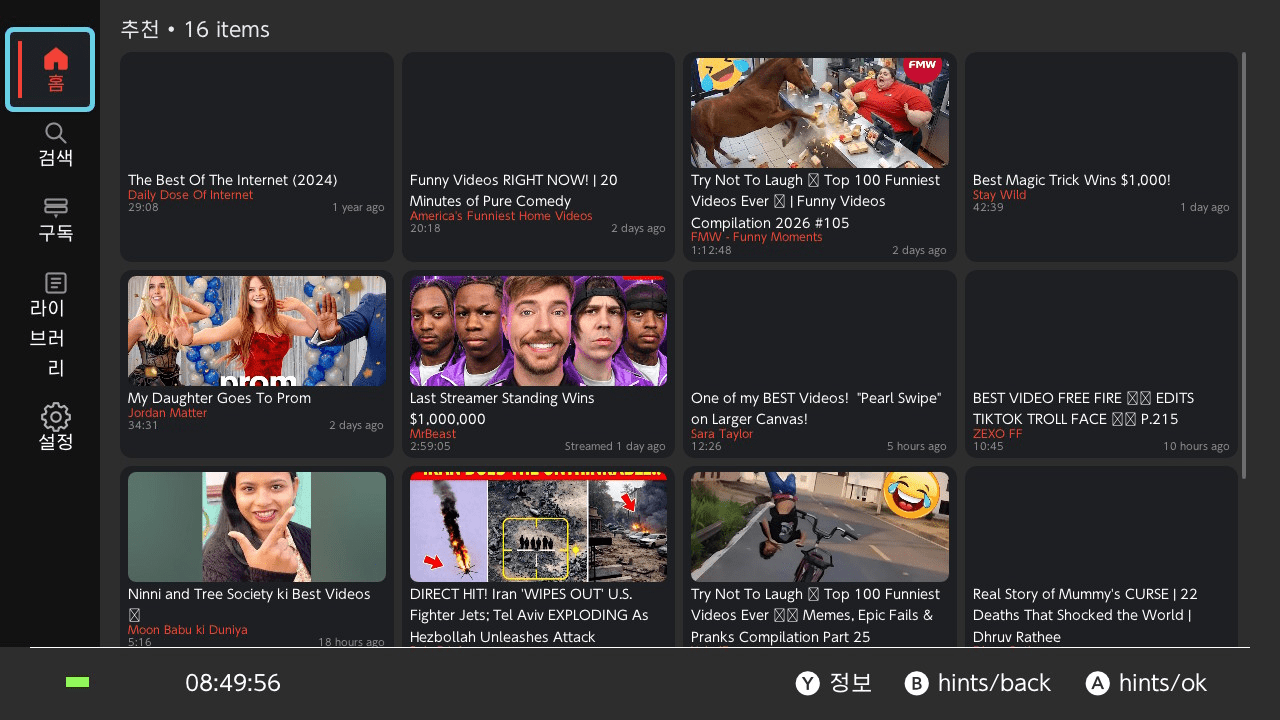Image resolution: width=1280 pixels, height=720 pixels.
Task: Click the 29:08 video duration
Action: (143, 207)
